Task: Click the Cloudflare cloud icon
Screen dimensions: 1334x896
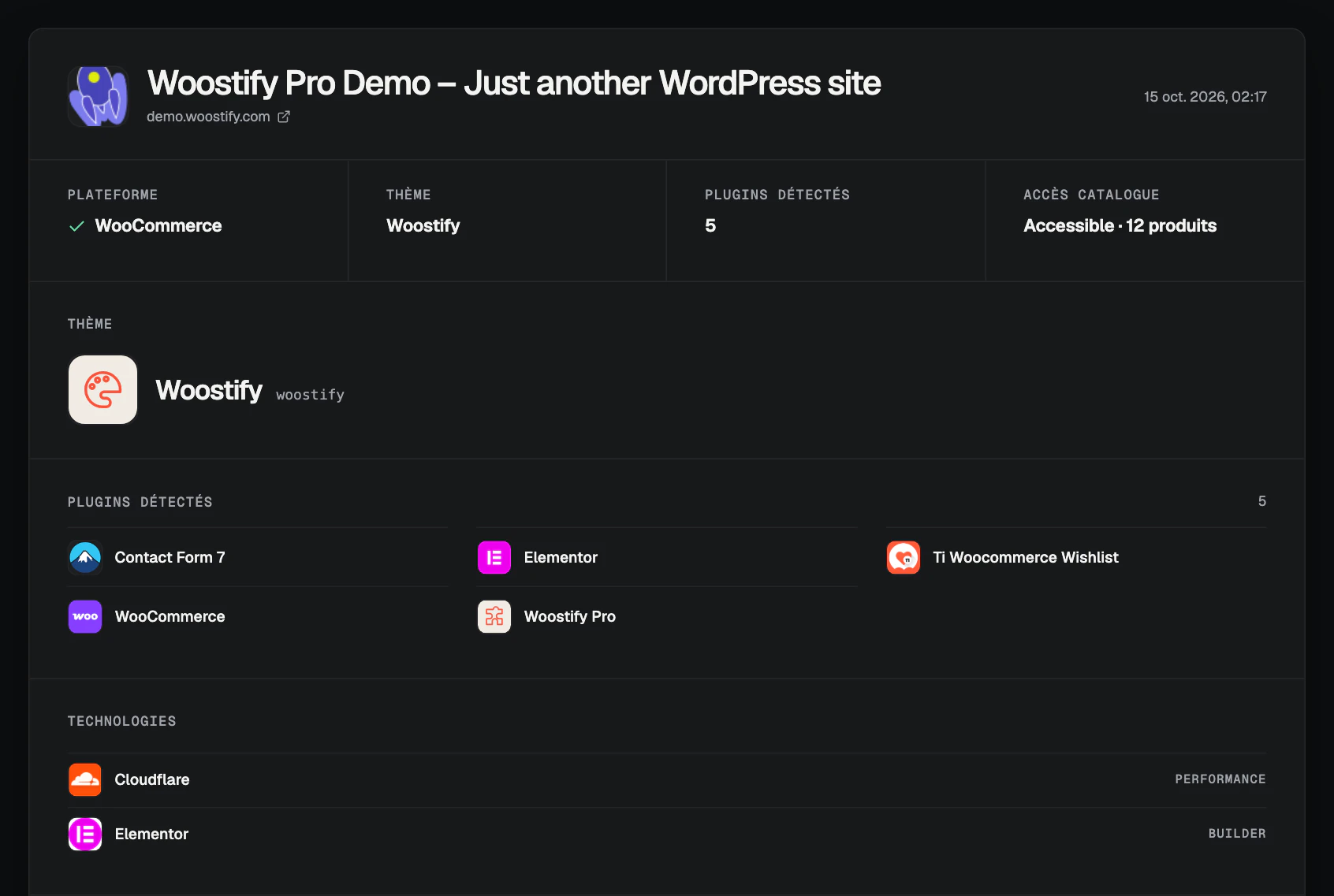Action: pos(85,779)
